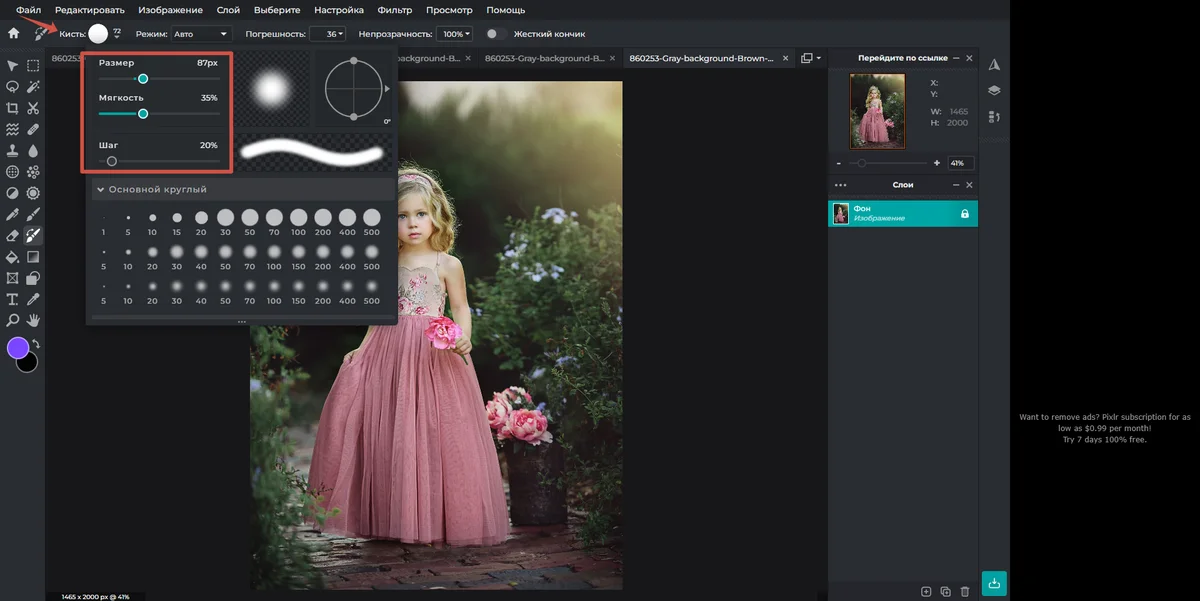1200x601 pixels.
Task: Open the Слои panel three-dots menu
Action: click(840, 185)
